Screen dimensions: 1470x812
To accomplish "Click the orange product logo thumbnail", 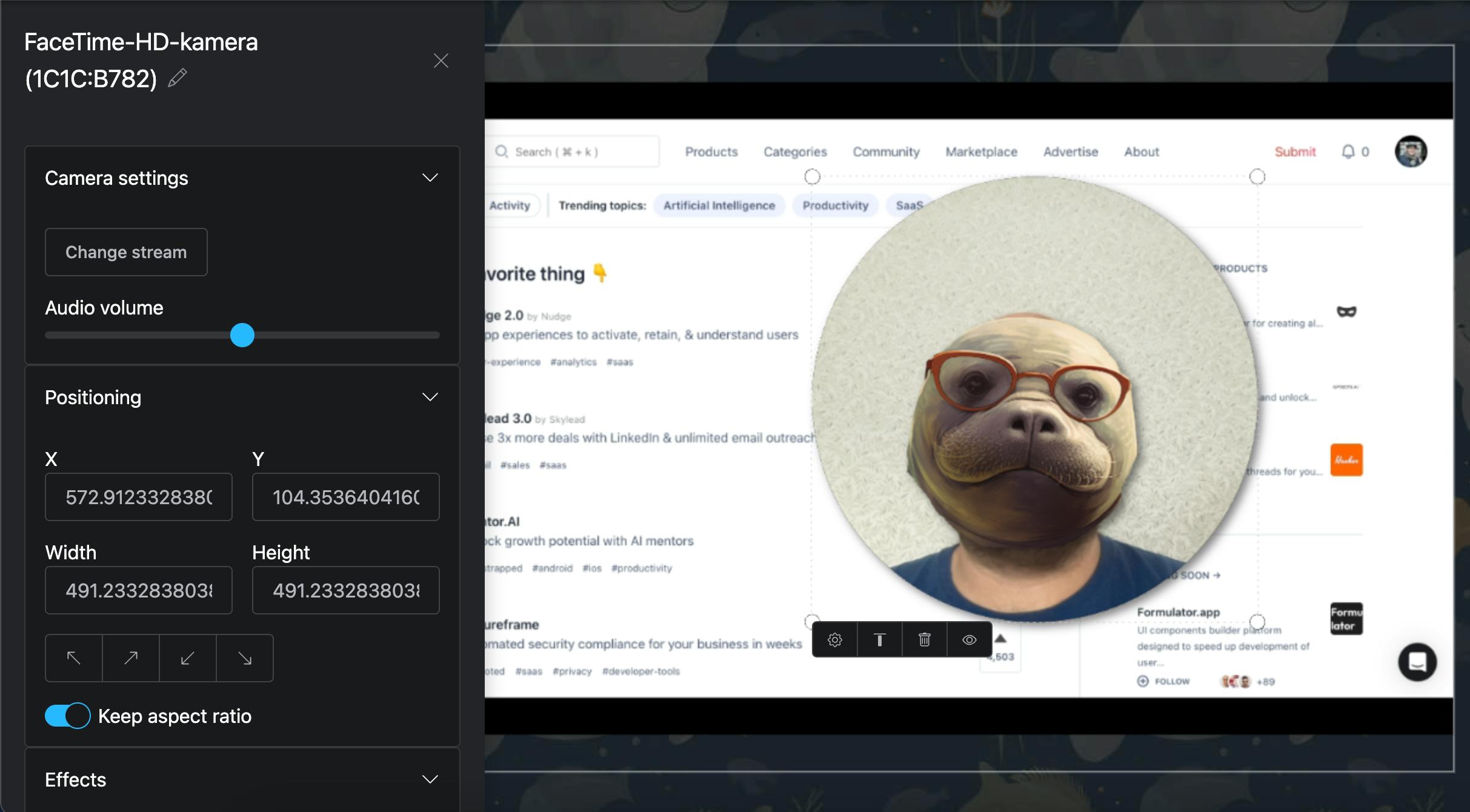I will click(1346, 460).
